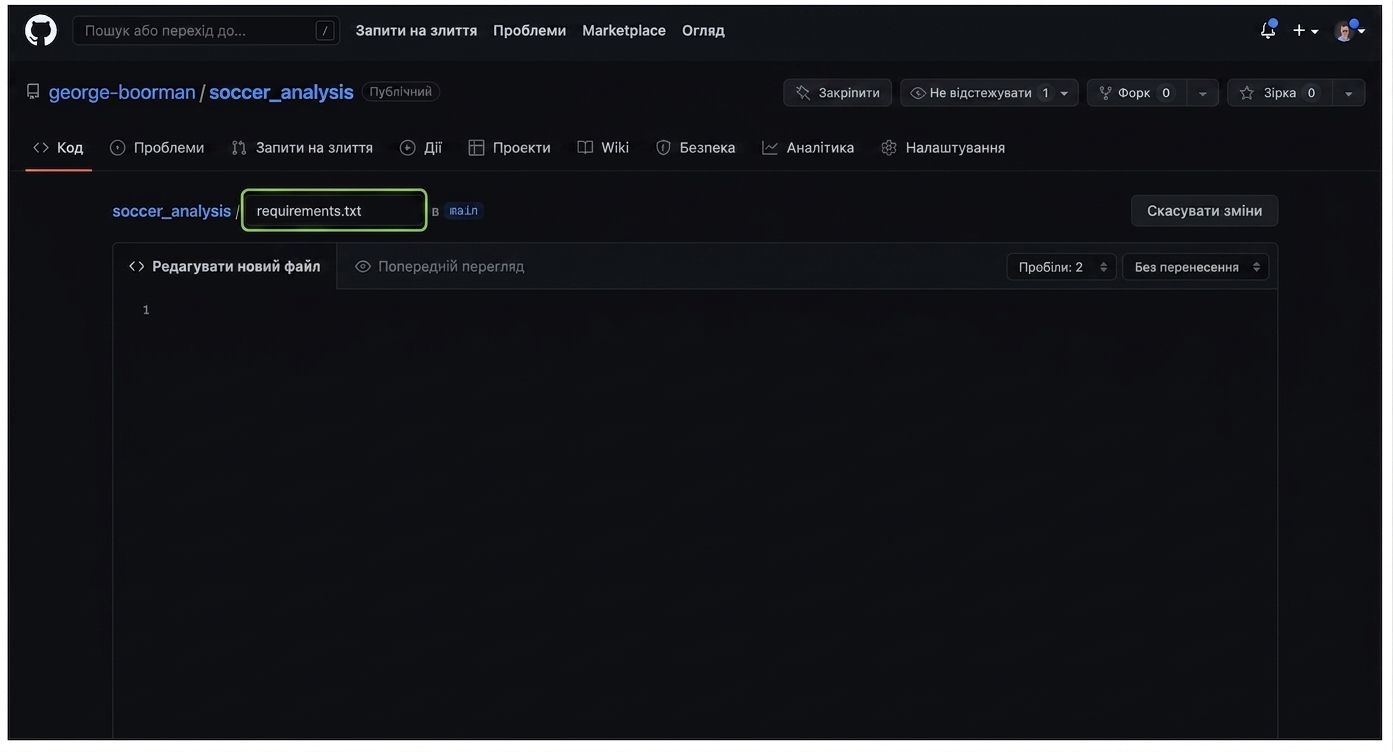Screen dimensions: 1393x752
Task: Switch to the Код tab
Action: tap(58, 148)
